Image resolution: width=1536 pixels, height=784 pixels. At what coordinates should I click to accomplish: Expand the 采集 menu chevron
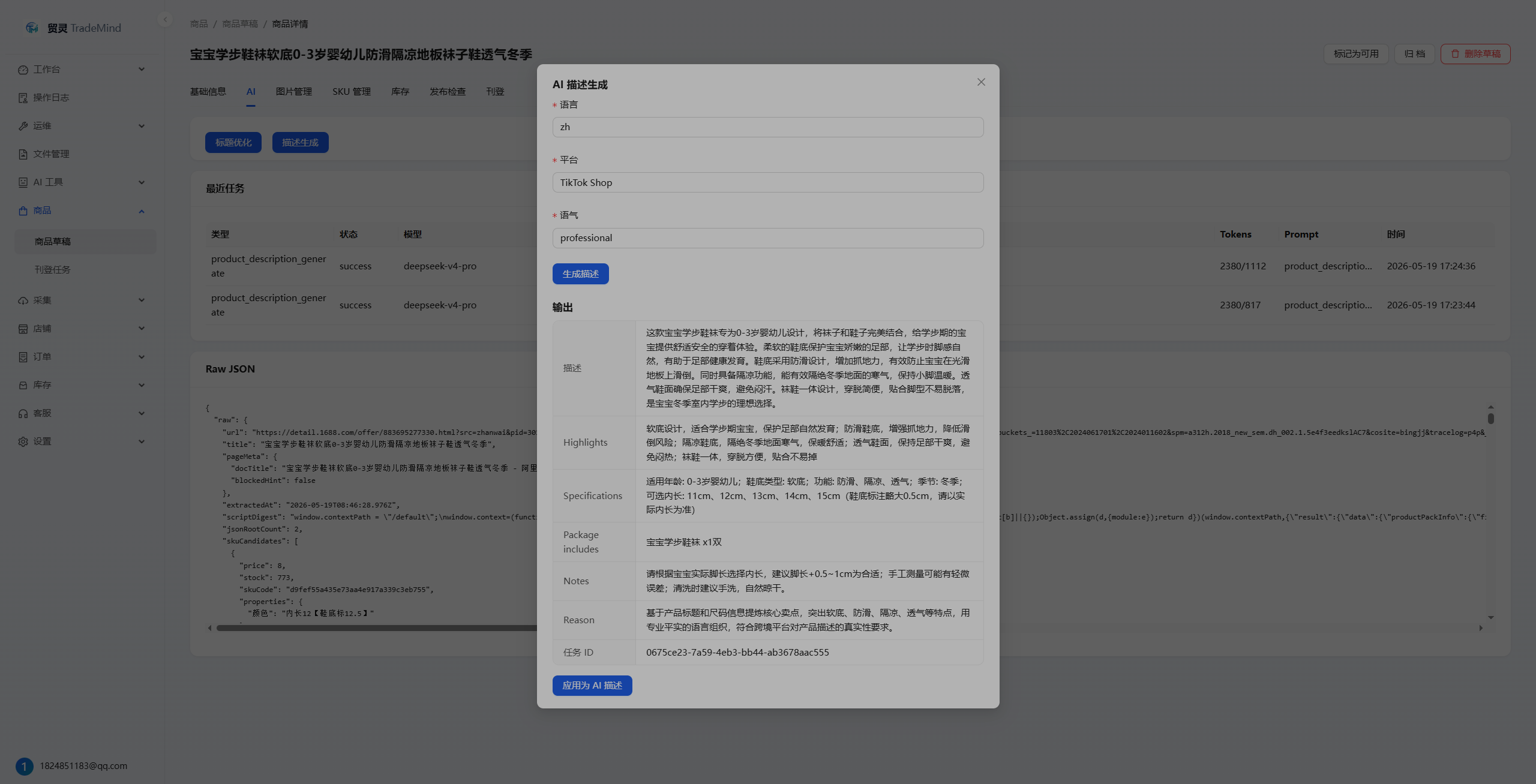click(142, 301)
